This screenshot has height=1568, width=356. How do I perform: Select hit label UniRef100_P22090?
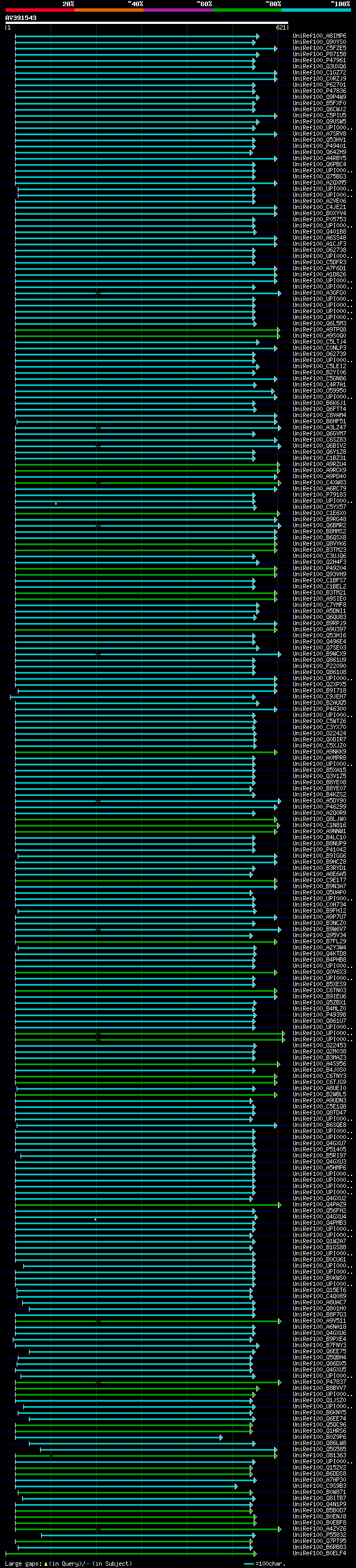click(x=319, y=666)
